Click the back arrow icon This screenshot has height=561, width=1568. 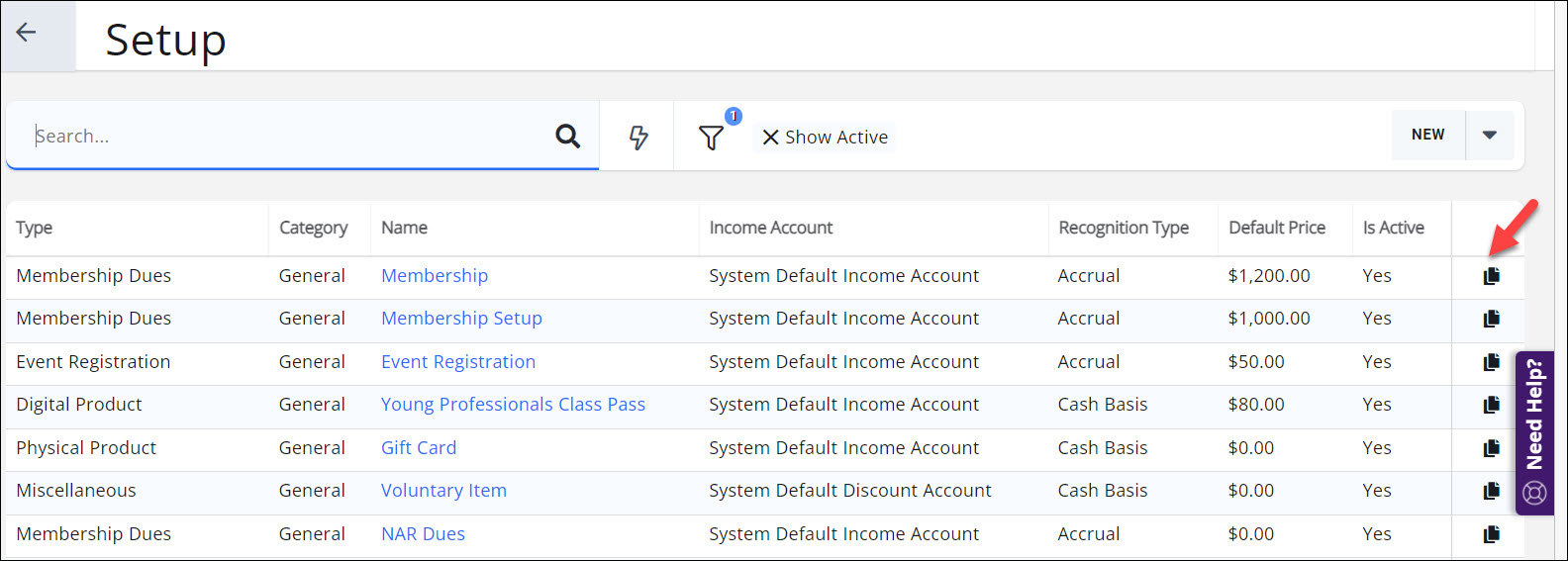(27, 33)
